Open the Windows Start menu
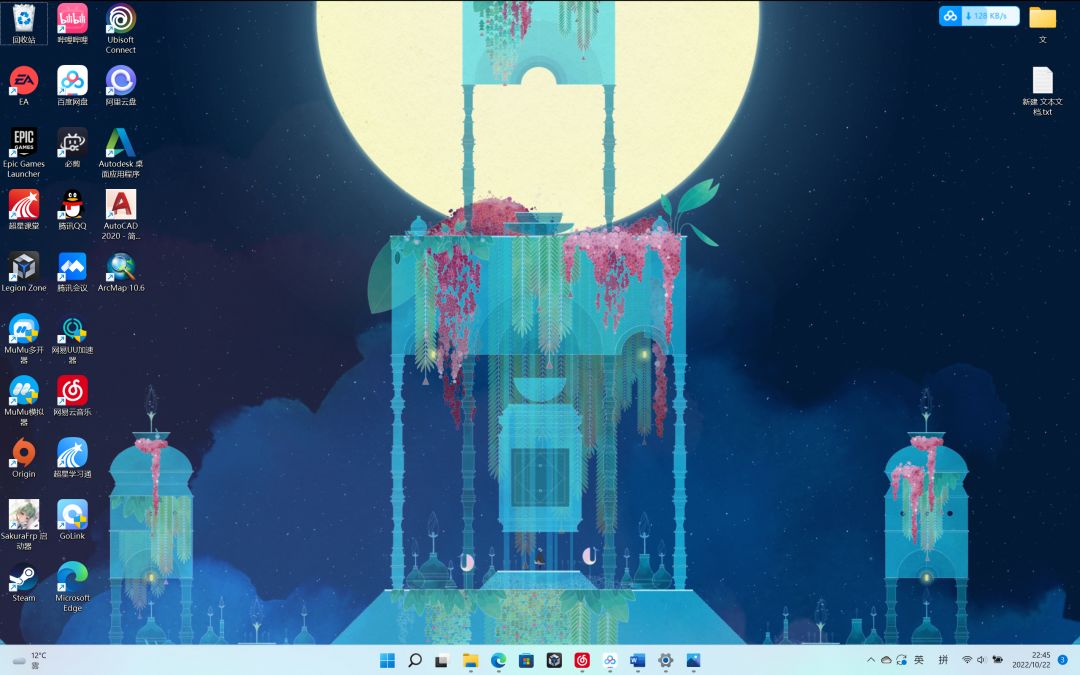The width and height of the screenshot is (1080, 675). [x=388, y=661]
